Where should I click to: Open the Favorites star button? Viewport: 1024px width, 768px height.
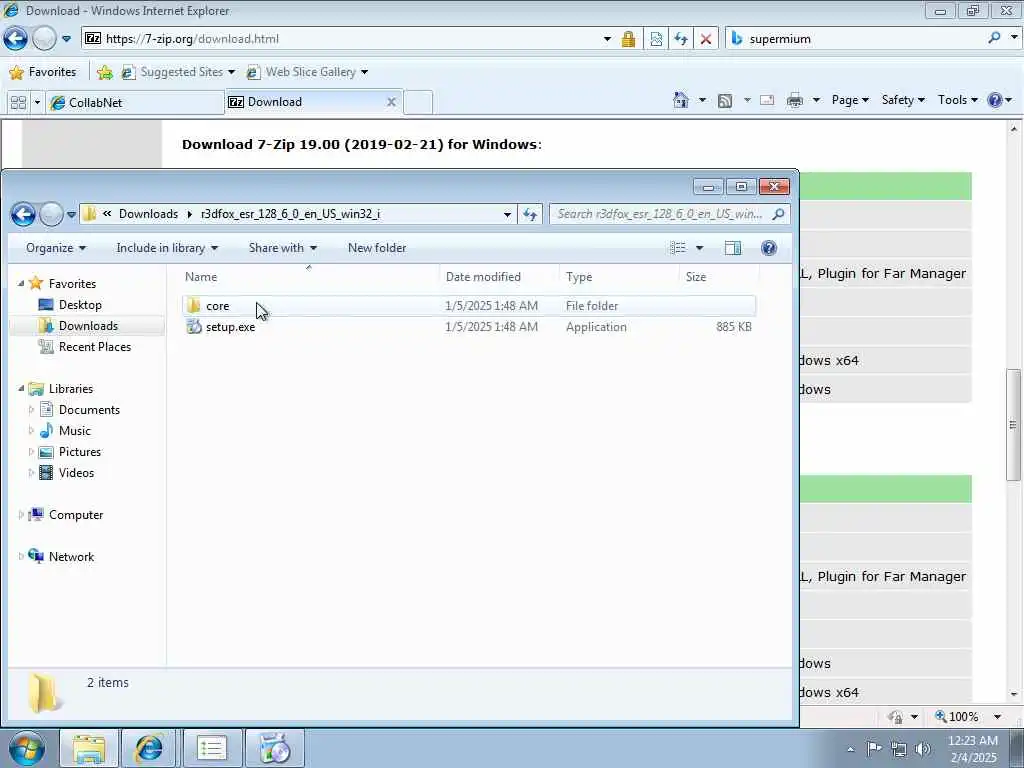click(x=43, y=72)
